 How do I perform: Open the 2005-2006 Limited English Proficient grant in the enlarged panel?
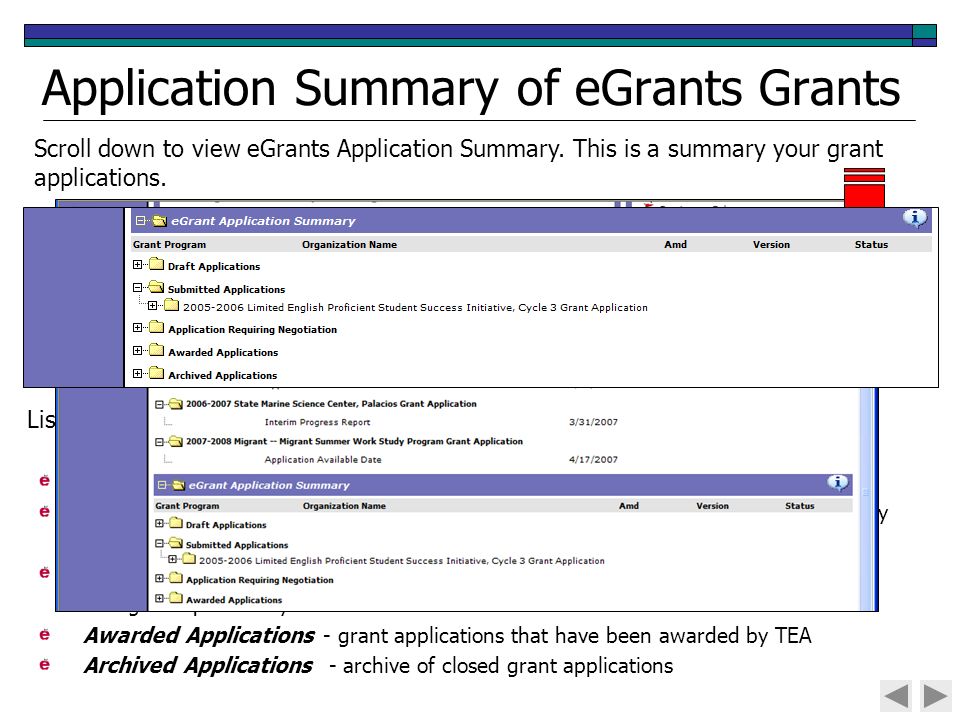[x=415, y=307]
